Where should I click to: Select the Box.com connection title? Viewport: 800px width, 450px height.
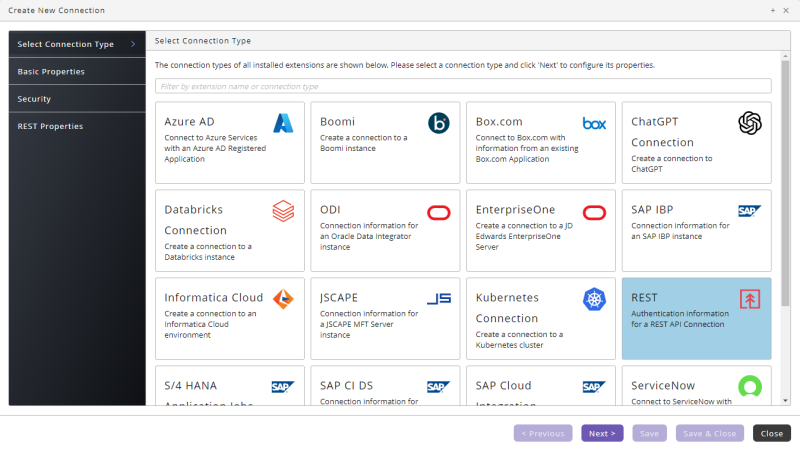click(499, 121)
